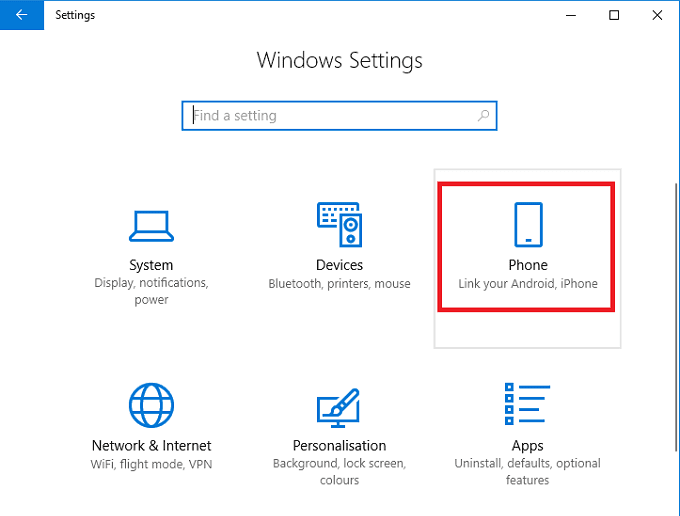Open the Apps list icon
The height and width of the screenshot is (516, 680).
pyautogui.click(x=527, y=405)
